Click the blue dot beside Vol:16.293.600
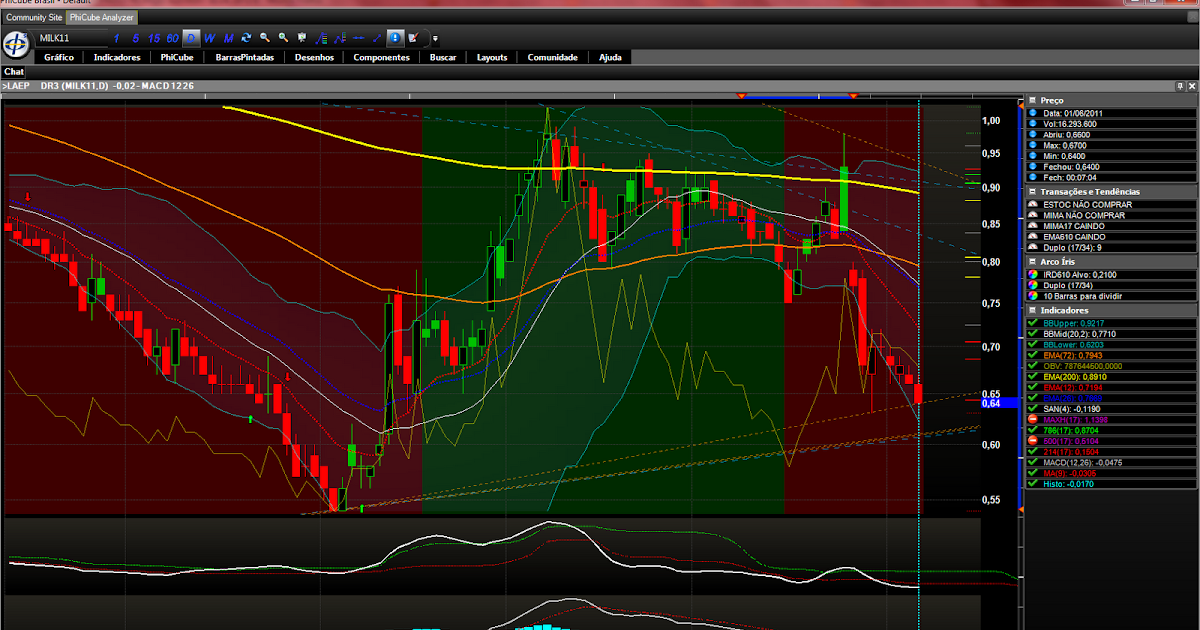The image size is (1200, 630). (x=1033, y=124)
